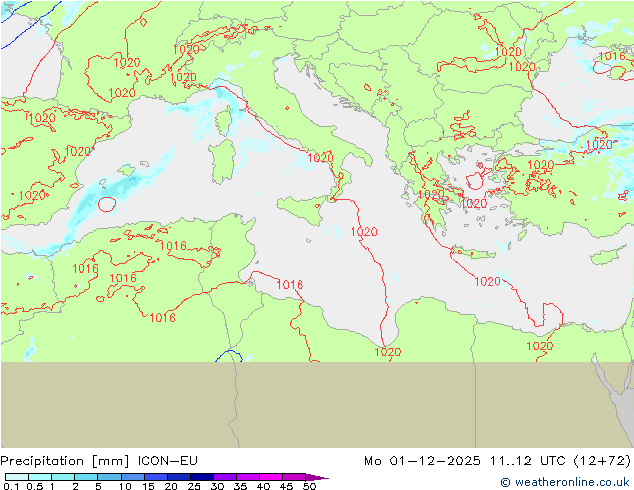This screenshot has width=634, height=490.
Task: Click the '25' legend scale value
Action: click(194, 486)
